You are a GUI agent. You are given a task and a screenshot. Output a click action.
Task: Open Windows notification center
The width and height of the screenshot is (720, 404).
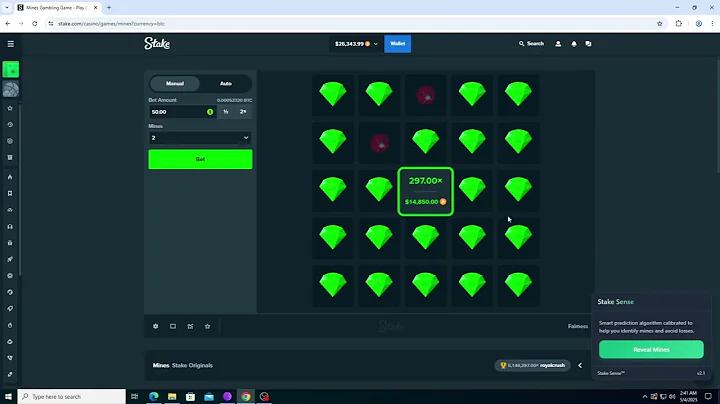point(708,396)
